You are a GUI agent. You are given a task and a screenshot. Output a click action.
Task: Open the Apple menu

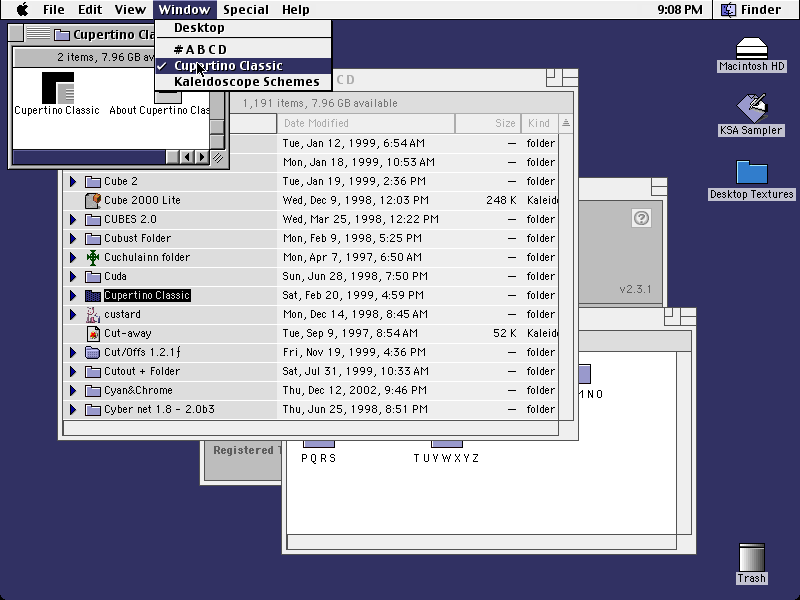pos(22,10)
